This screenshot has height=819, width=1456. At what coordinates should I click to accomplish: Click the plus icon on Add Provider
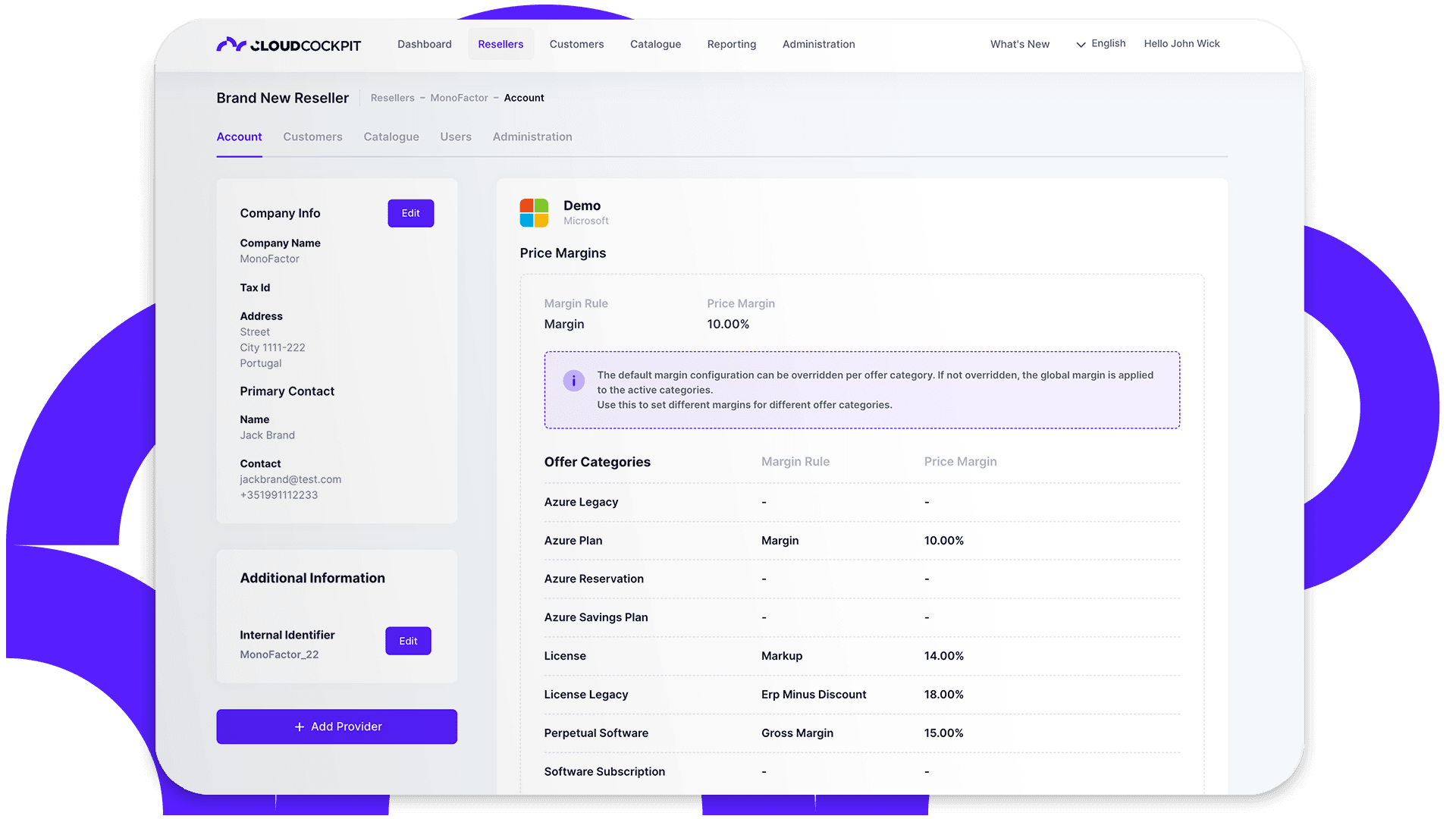pos(300,727)
